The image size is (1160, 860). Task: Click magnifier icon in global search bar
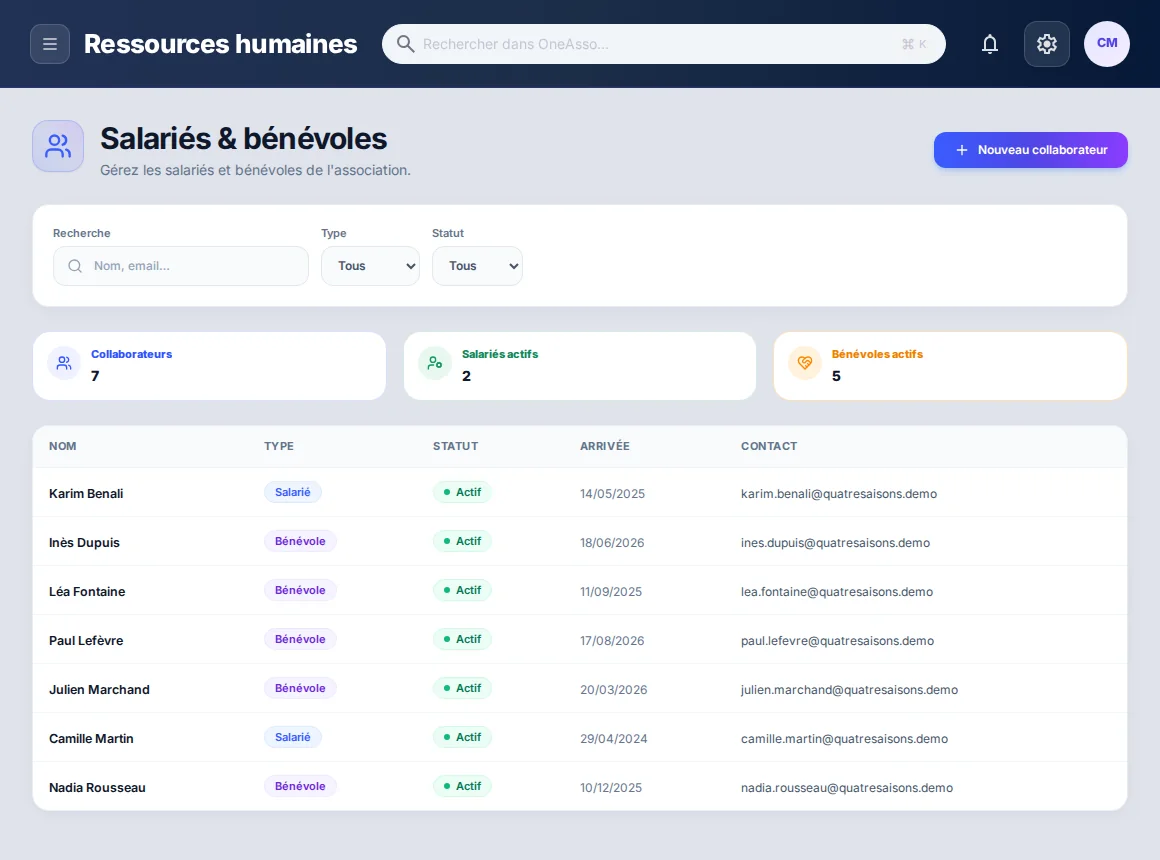[405, 44]
